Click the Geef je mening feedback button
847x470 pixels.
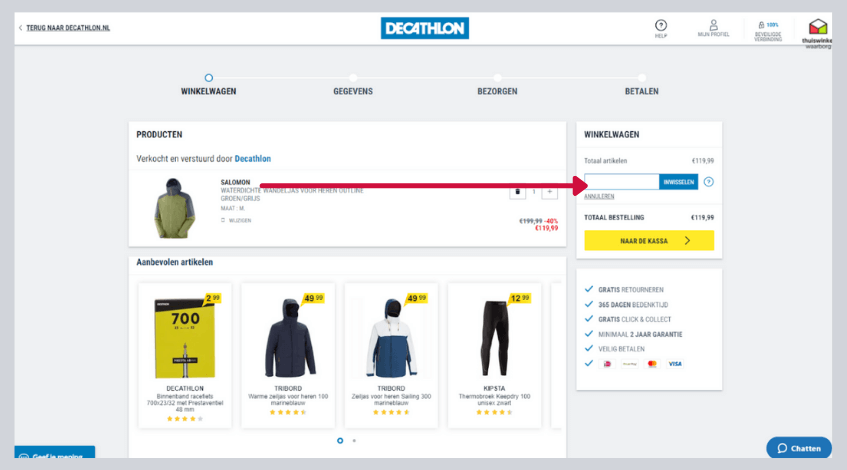[55, 453]
